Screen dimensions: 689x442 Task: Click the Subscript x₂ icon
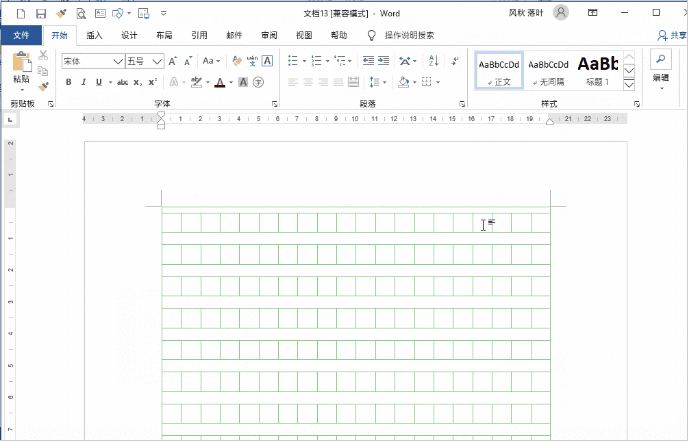pyautogui.click(x=138, y=82)
